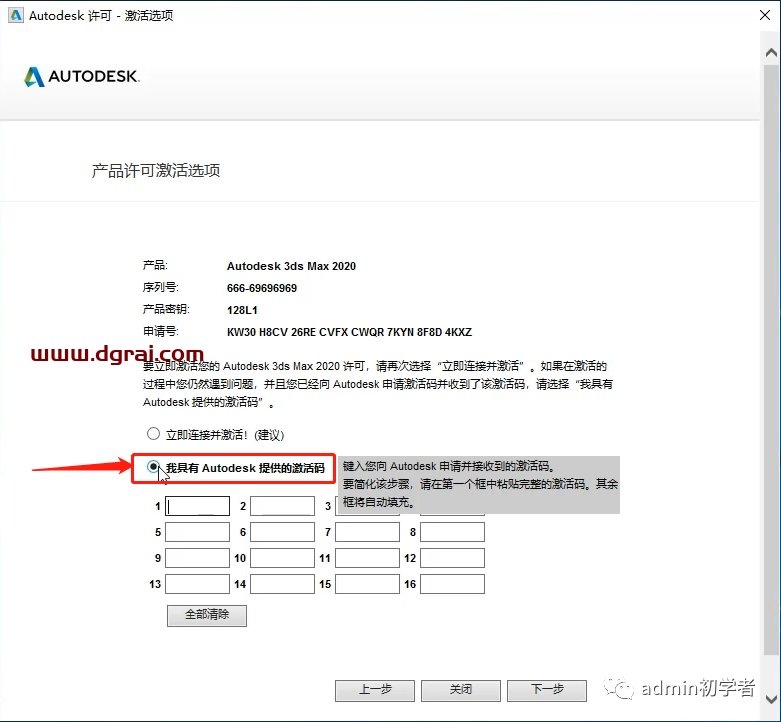Image resolution: width=781 pixels, height=722 pixels.
Task: Click activation code field 9
Action: (197, 558)
